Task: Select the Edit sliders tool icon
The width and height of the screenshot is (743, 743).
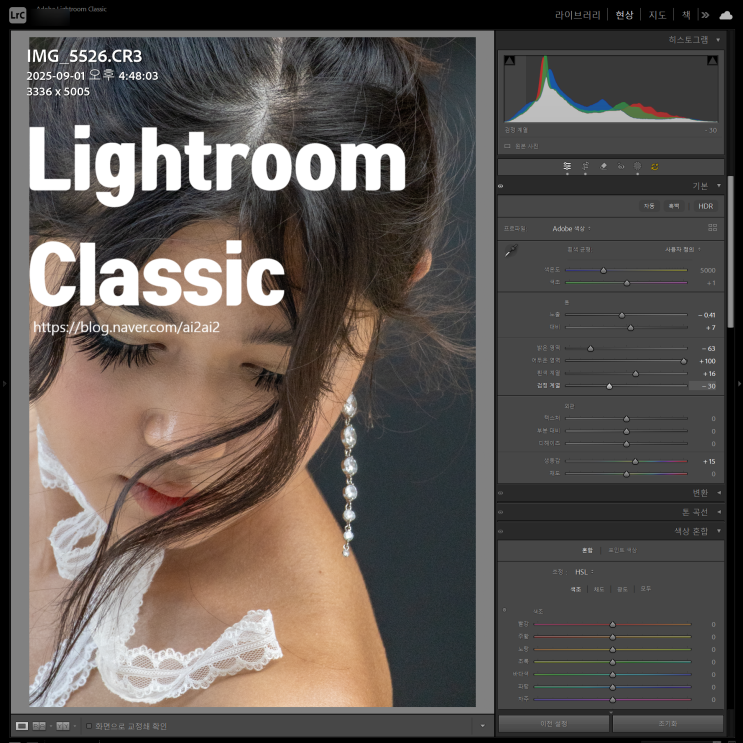Action: pyautogui.click(x=567, y=166)
